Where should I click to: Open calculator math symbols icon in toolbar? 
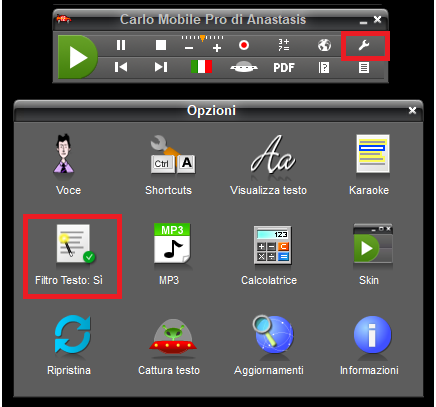click(284, 45)
